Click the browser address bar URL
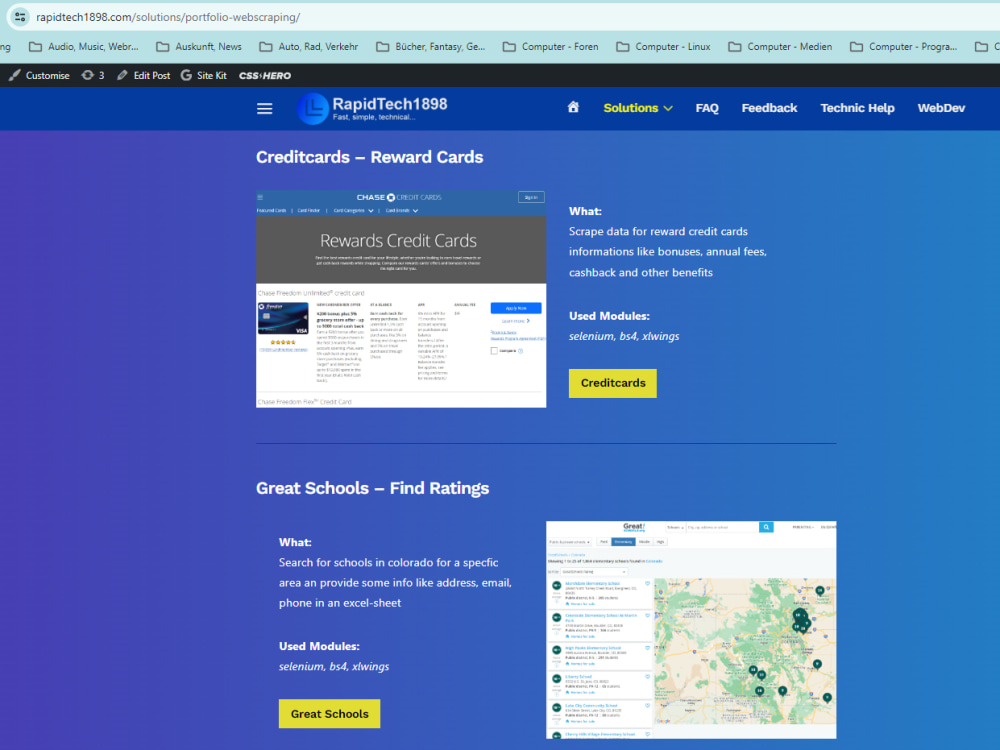The height and width of the screenshot is (750, 1000). (x=168, y=17)
